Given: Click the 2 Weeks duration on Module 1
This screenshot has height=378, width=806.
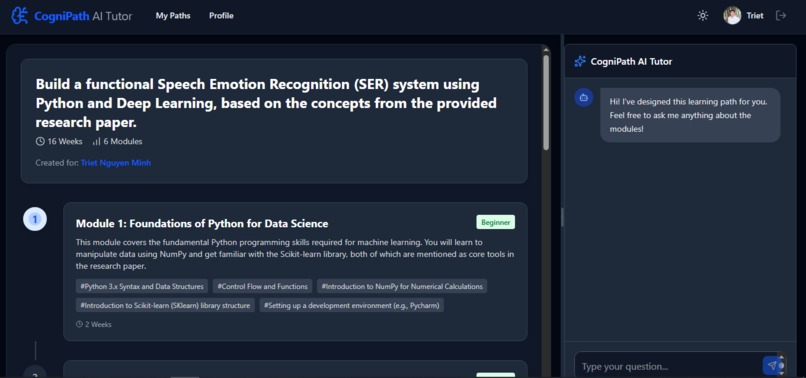Looking at the screenshot, I should click(98, 325).
